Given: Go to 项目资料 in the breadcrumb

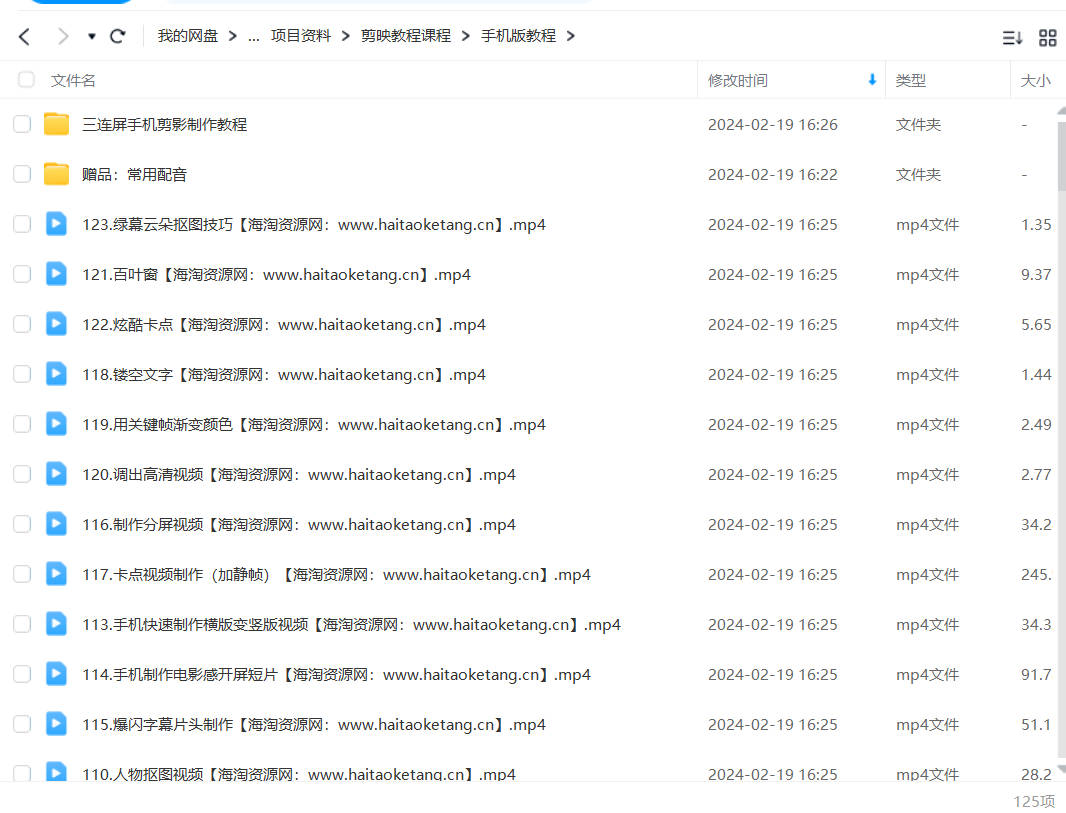Looking at the screenshot, I should (x=300, y=36).
